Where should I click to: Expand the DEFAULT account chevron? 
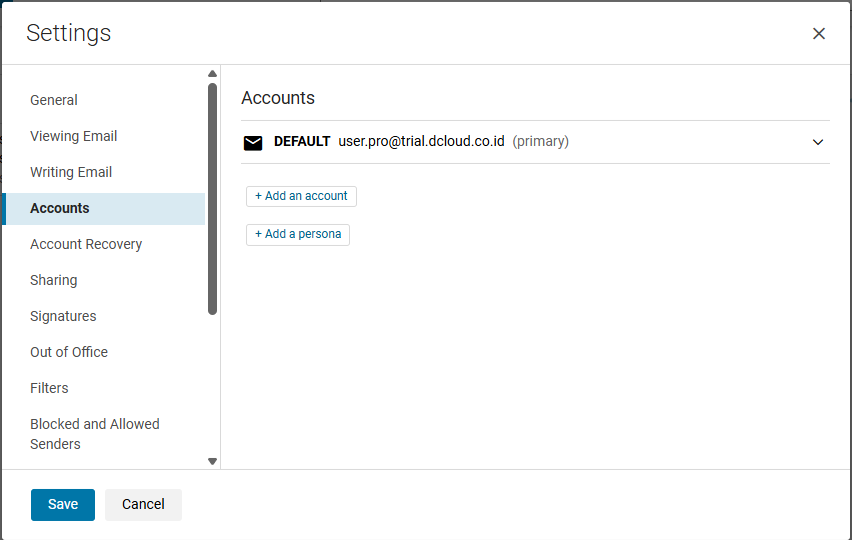pos(818,142)
